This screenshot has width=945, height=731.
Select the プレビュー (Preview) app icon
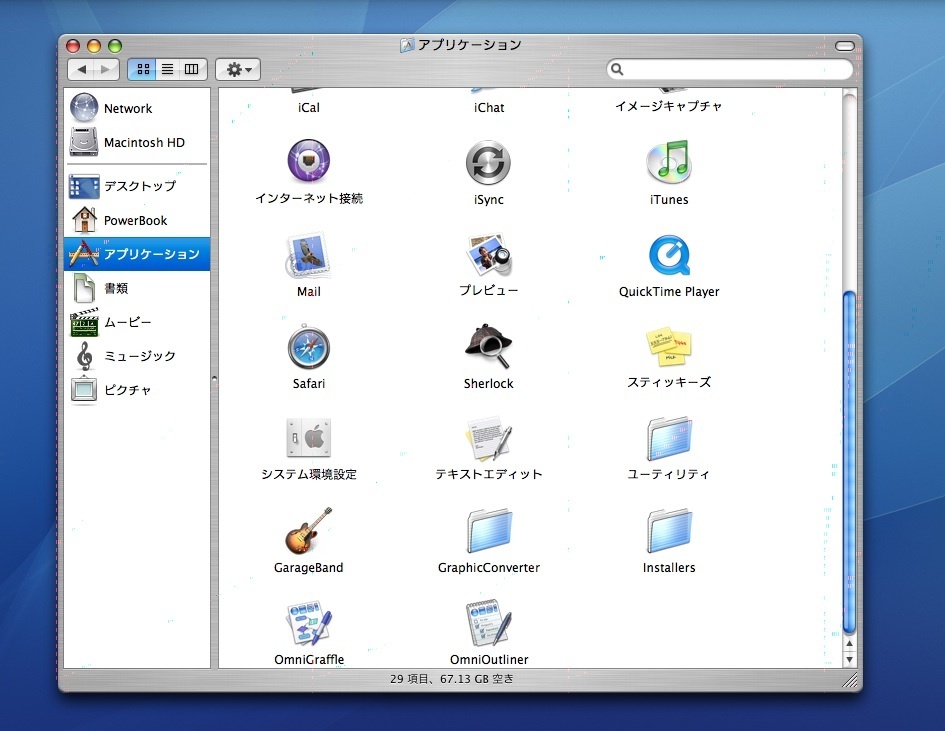point(488,255)
